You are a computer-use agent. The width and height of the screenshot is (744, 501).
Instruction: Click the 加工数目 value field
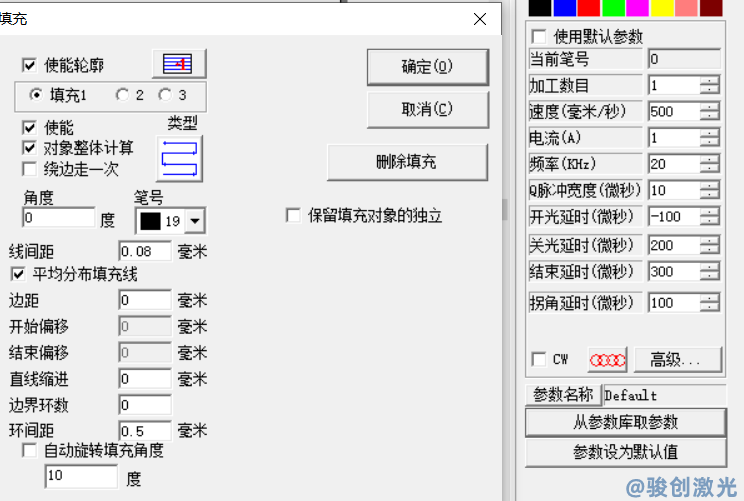tap(674, 85)
